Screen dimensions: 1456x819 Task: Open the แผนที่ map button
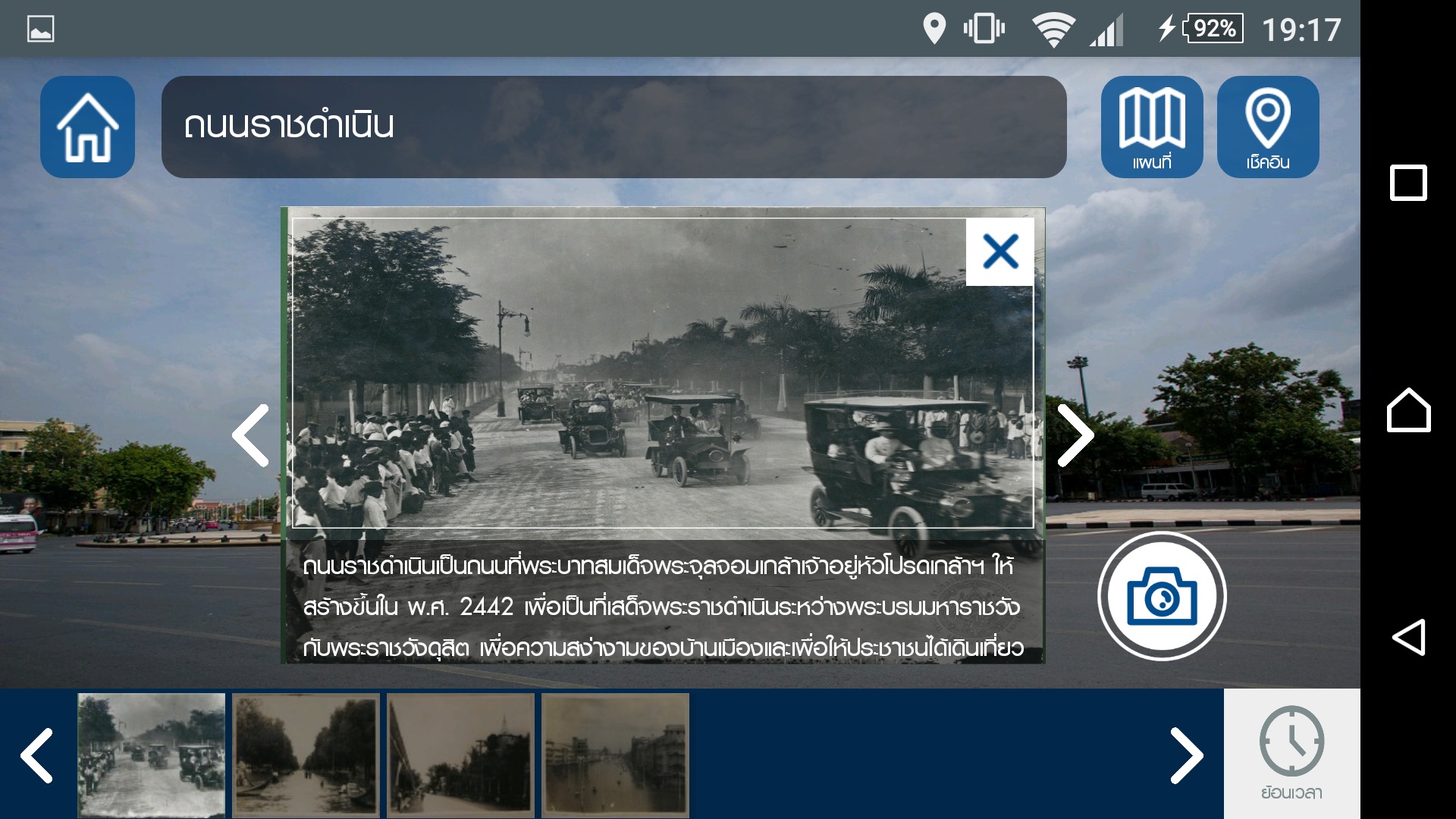point(1151,127)
